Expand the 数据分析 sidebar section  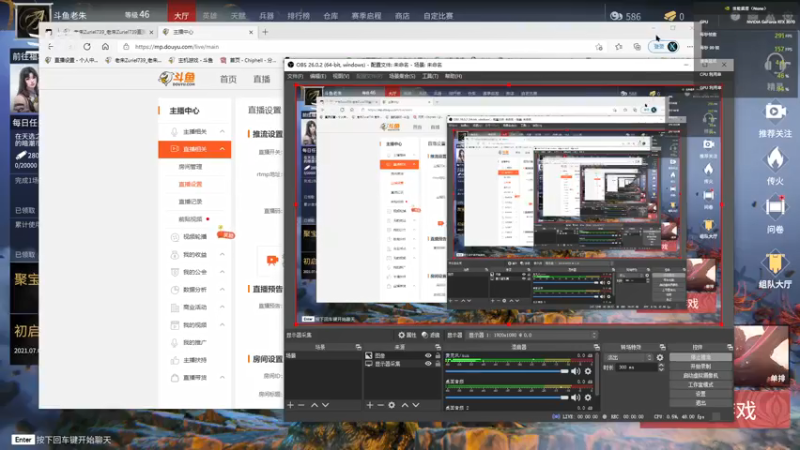(x=222, y=289)
